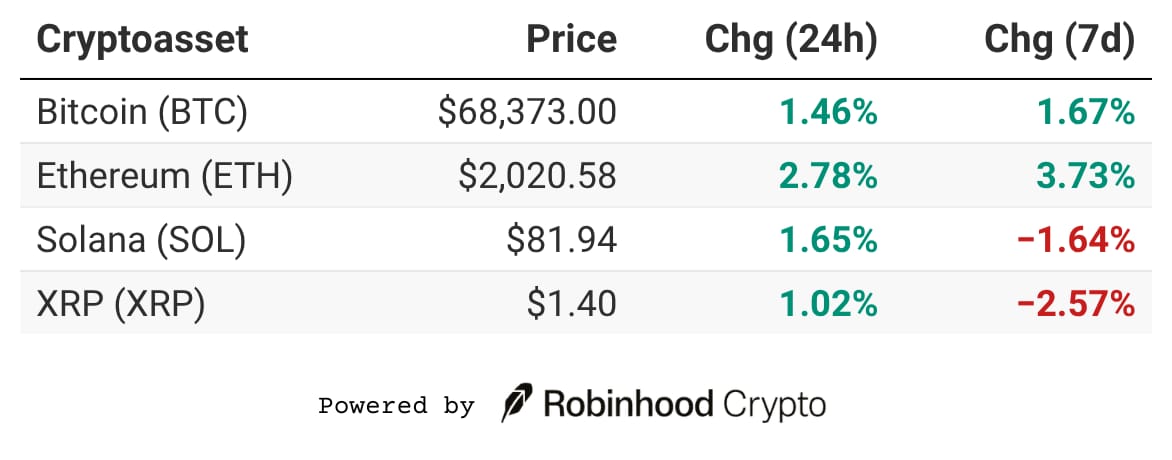The height and width of the screenshot is (460, 1172).
Task: Click Solana price $81.94
Action: [x=561, y=240]
